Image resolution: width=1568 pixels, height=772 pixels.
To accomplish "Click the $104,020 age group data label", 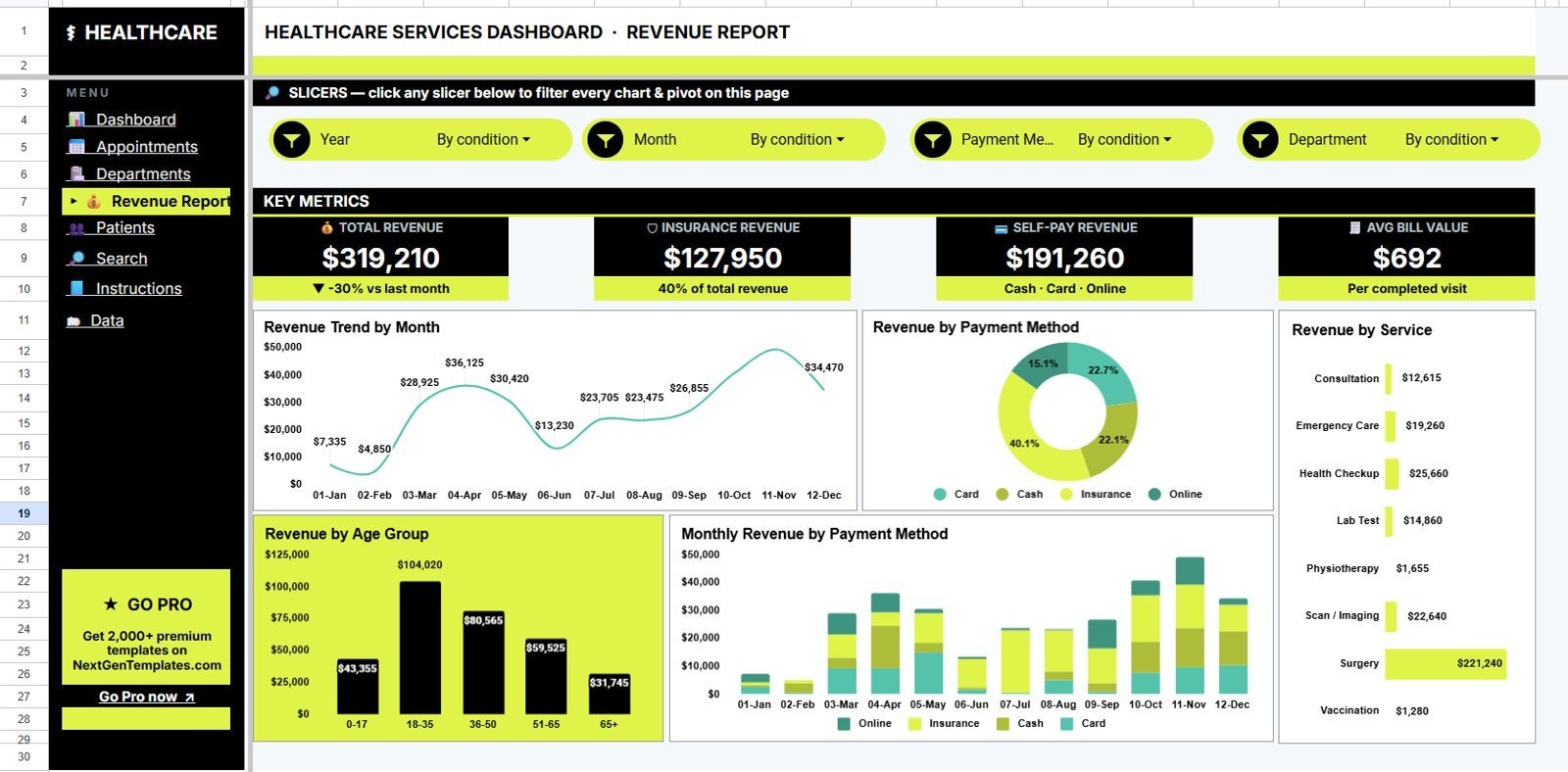I will (419, 565).
